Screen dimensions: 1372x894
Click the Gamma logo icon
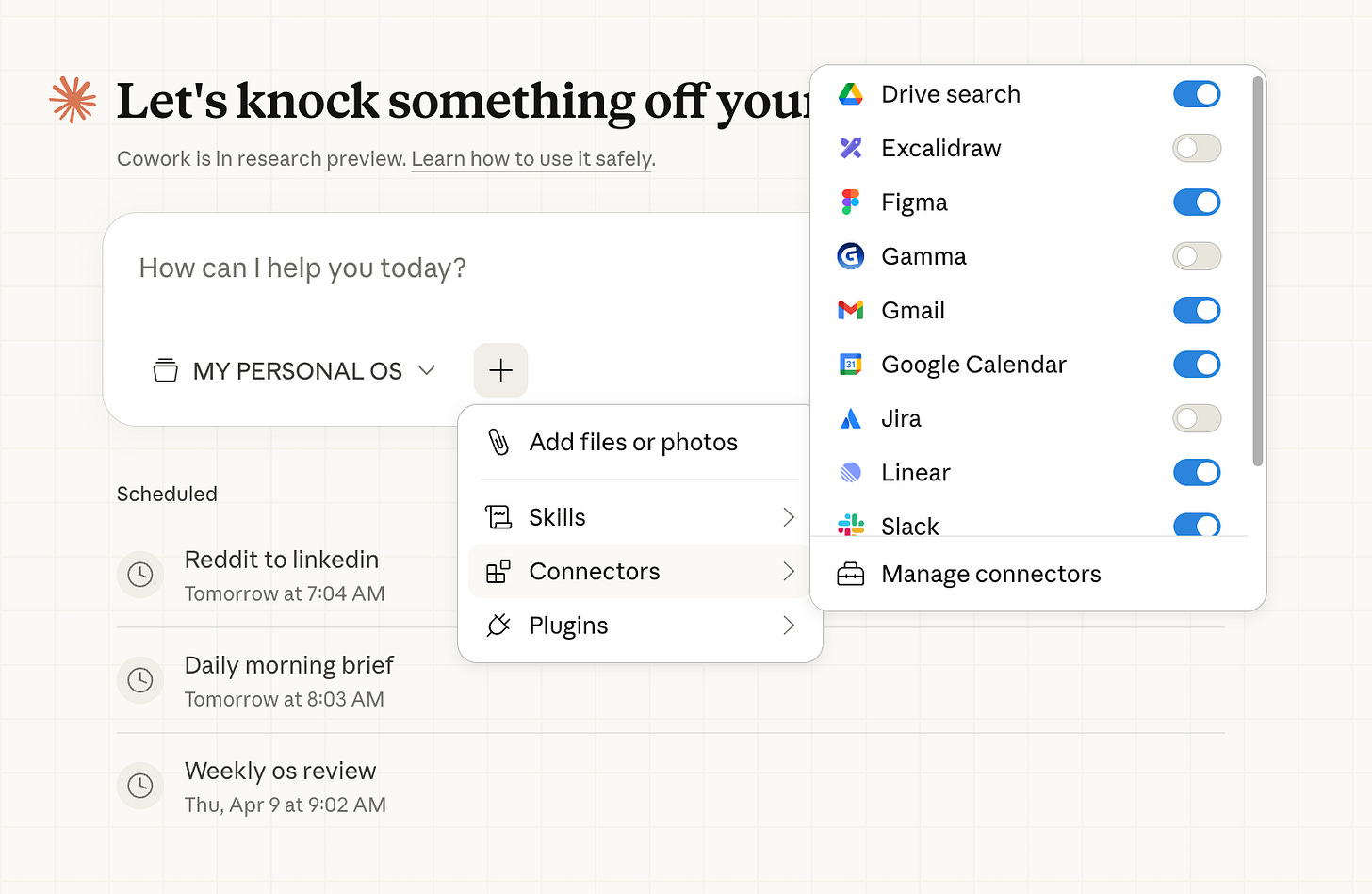pos(851,256)
